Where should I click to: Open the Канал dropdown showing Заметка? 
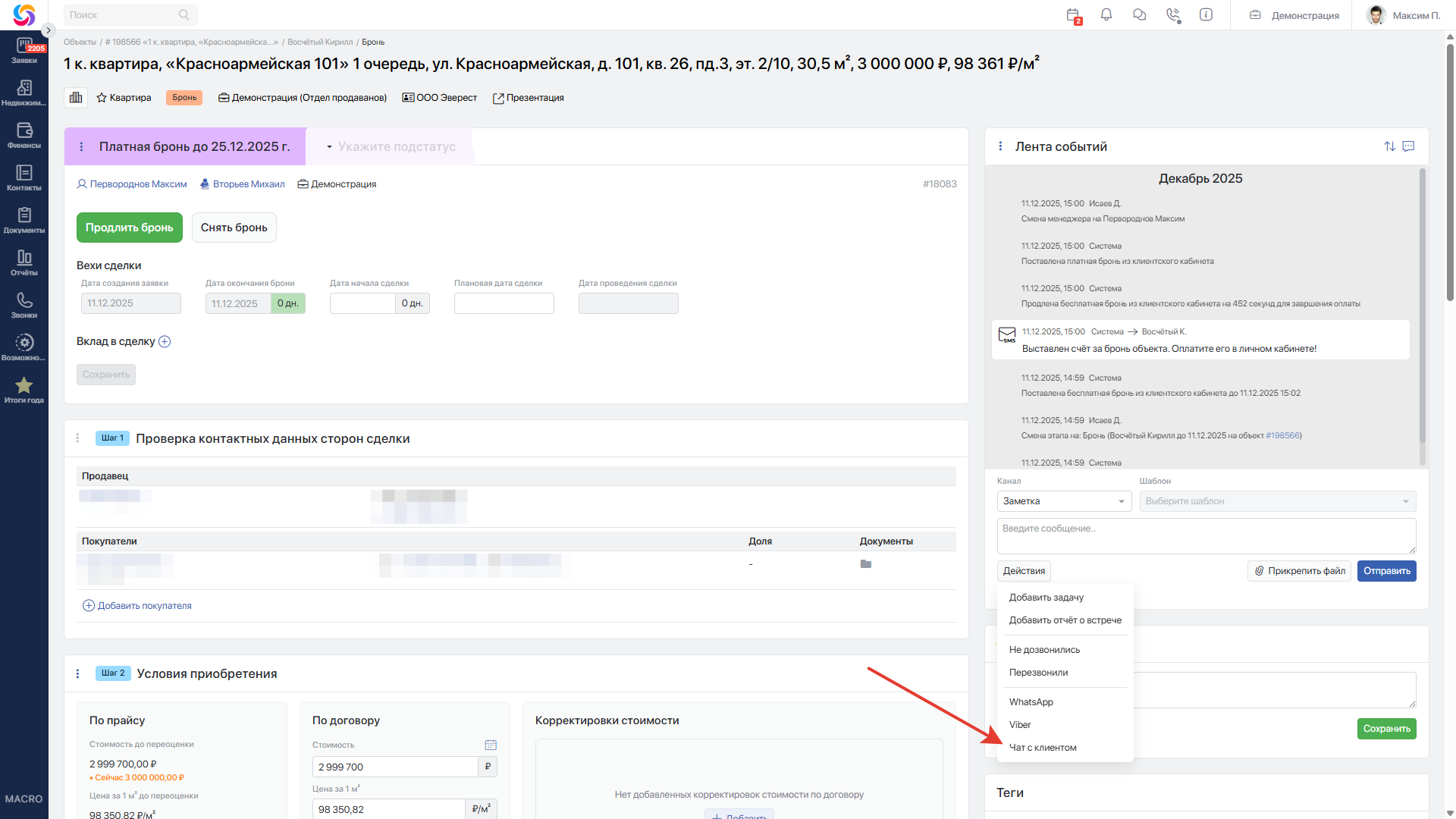tap(1063, 501)
